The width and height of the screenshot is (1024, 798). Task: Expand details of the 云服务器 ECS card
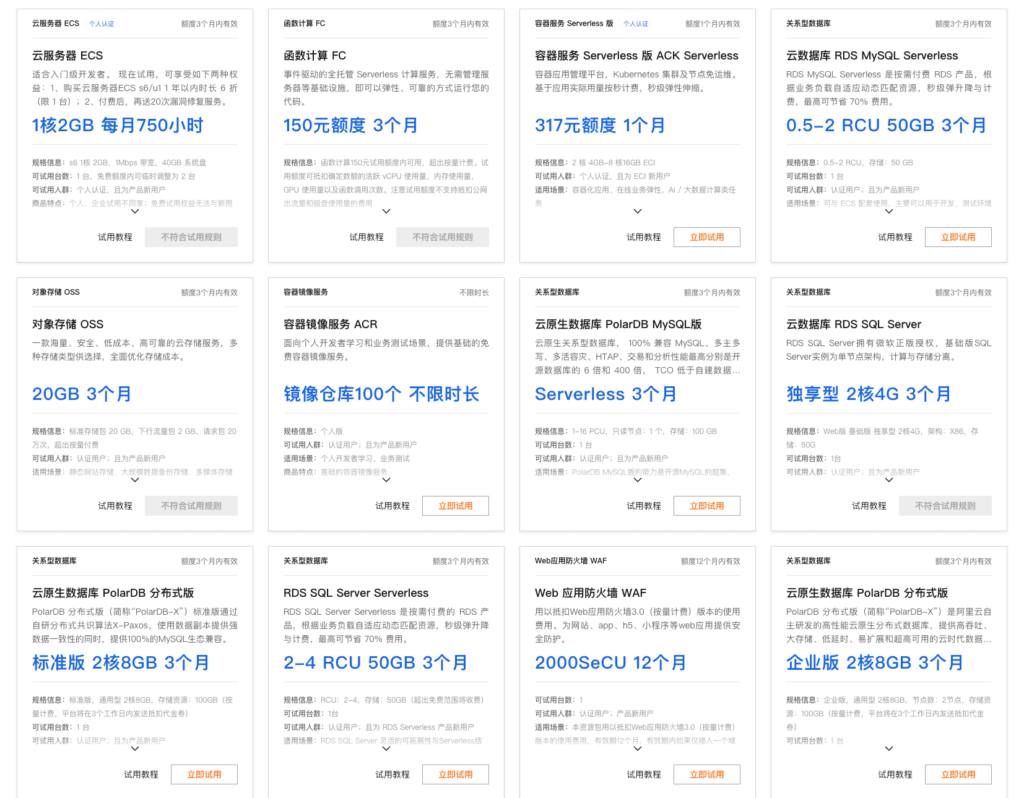coord(135,211)
